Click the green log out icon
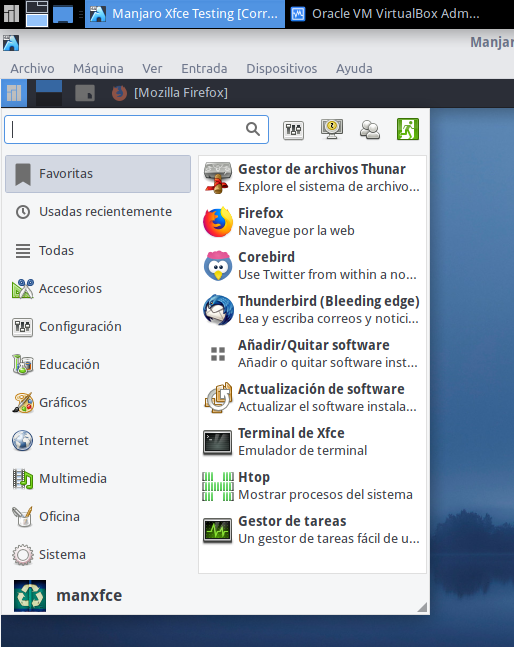The image size is (514, 647). point(408,129)
